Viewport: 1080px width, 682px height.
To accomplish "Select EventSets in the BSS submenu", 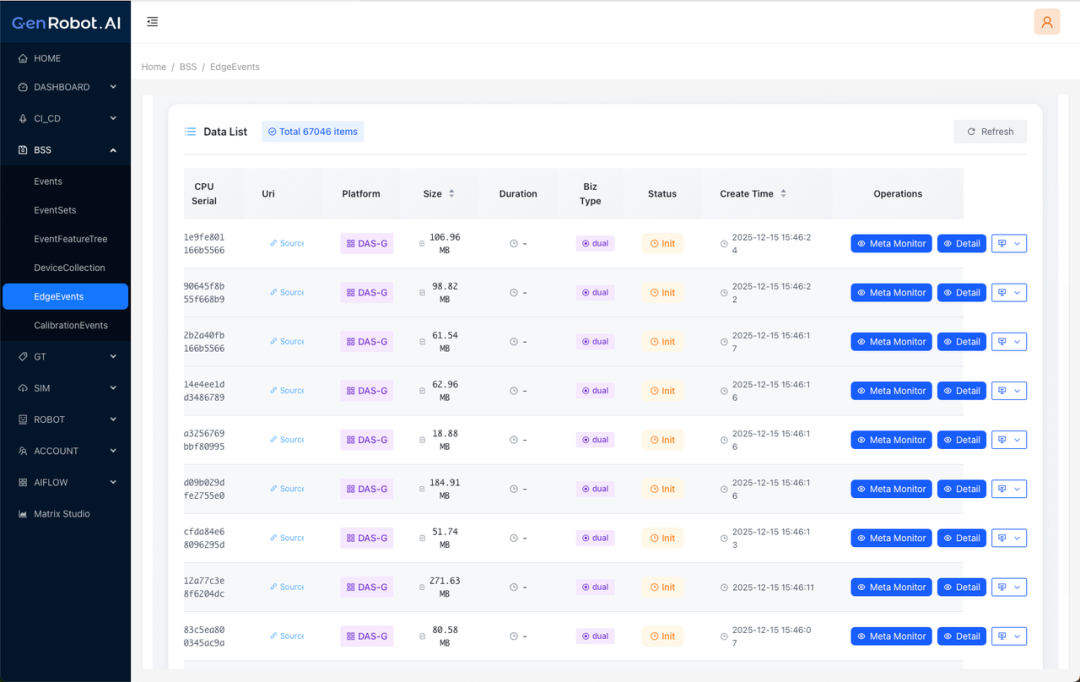I will click(55, 211).
